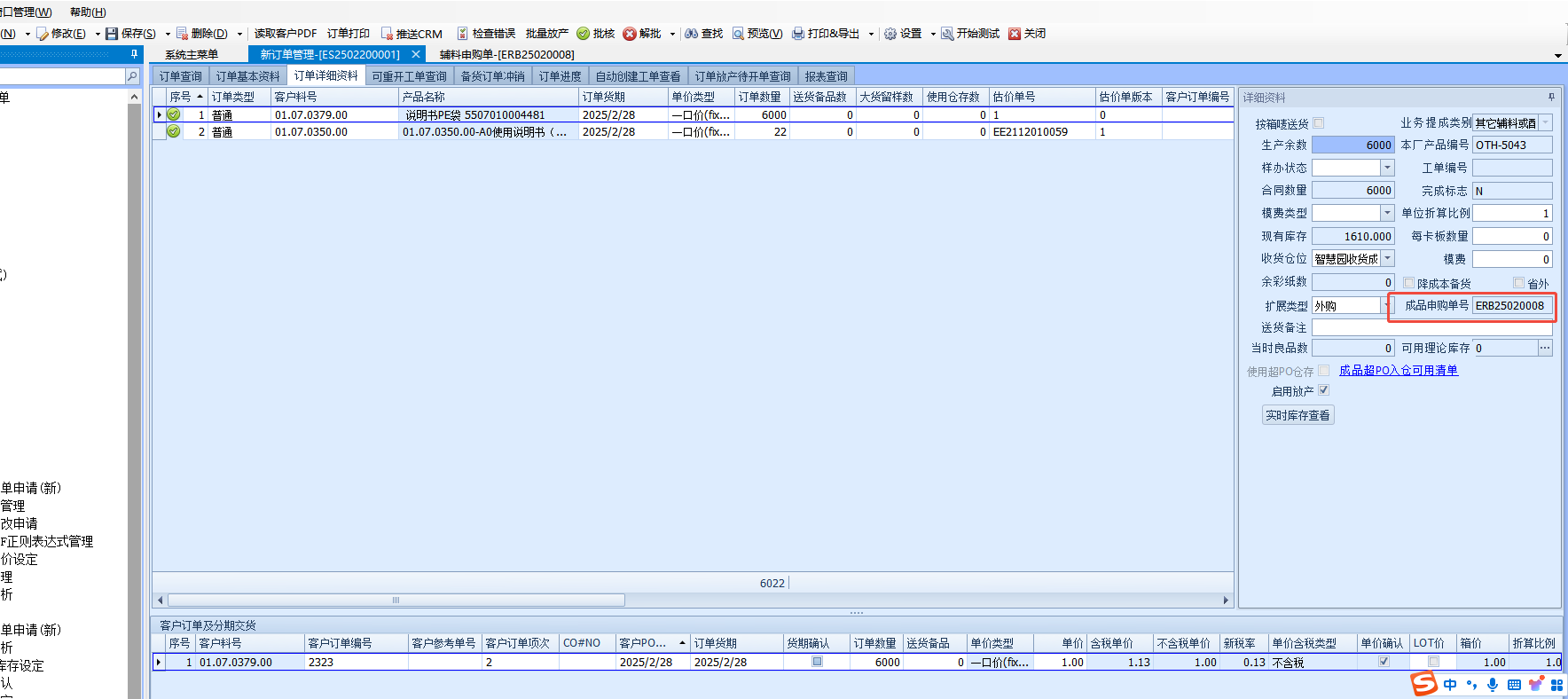Click green status icon of row 1

tap(174, 114)
